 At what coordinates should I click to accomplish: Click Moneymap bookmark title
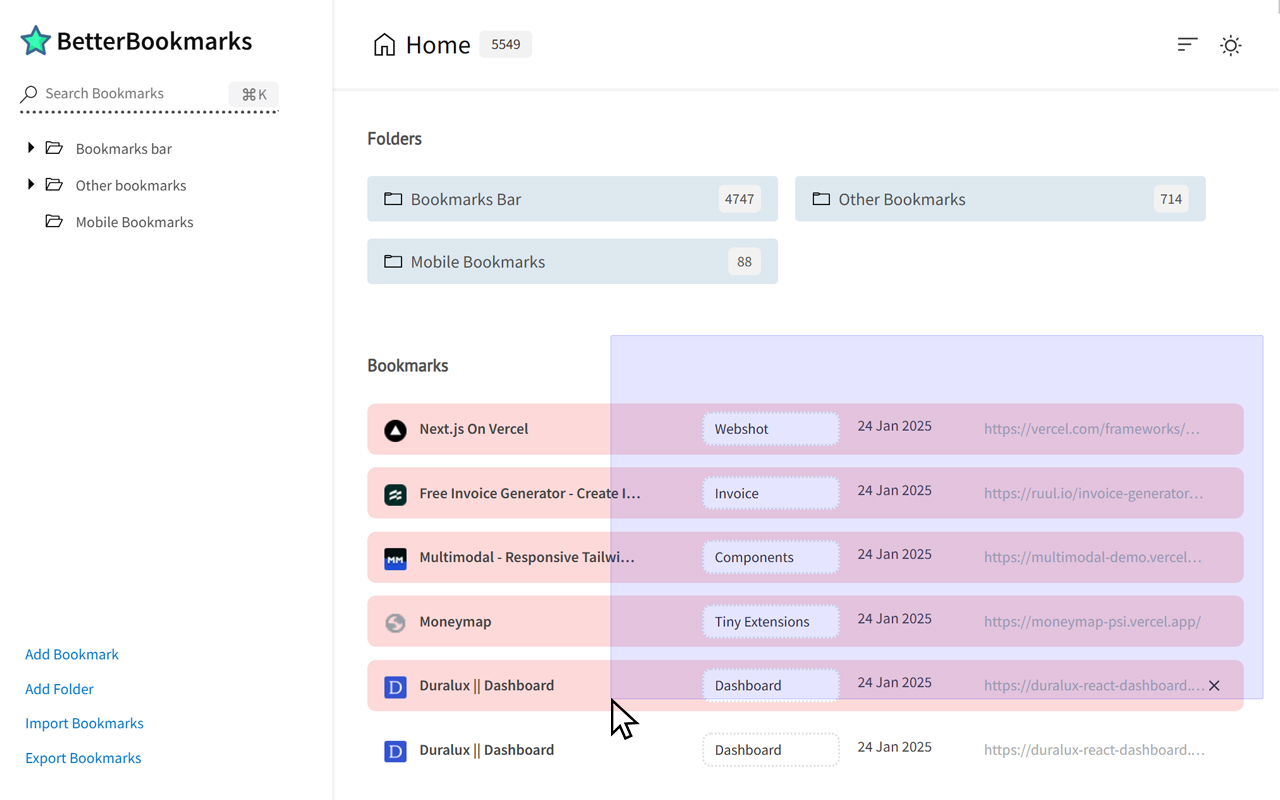pyautogui.click(x=455, y=622)
